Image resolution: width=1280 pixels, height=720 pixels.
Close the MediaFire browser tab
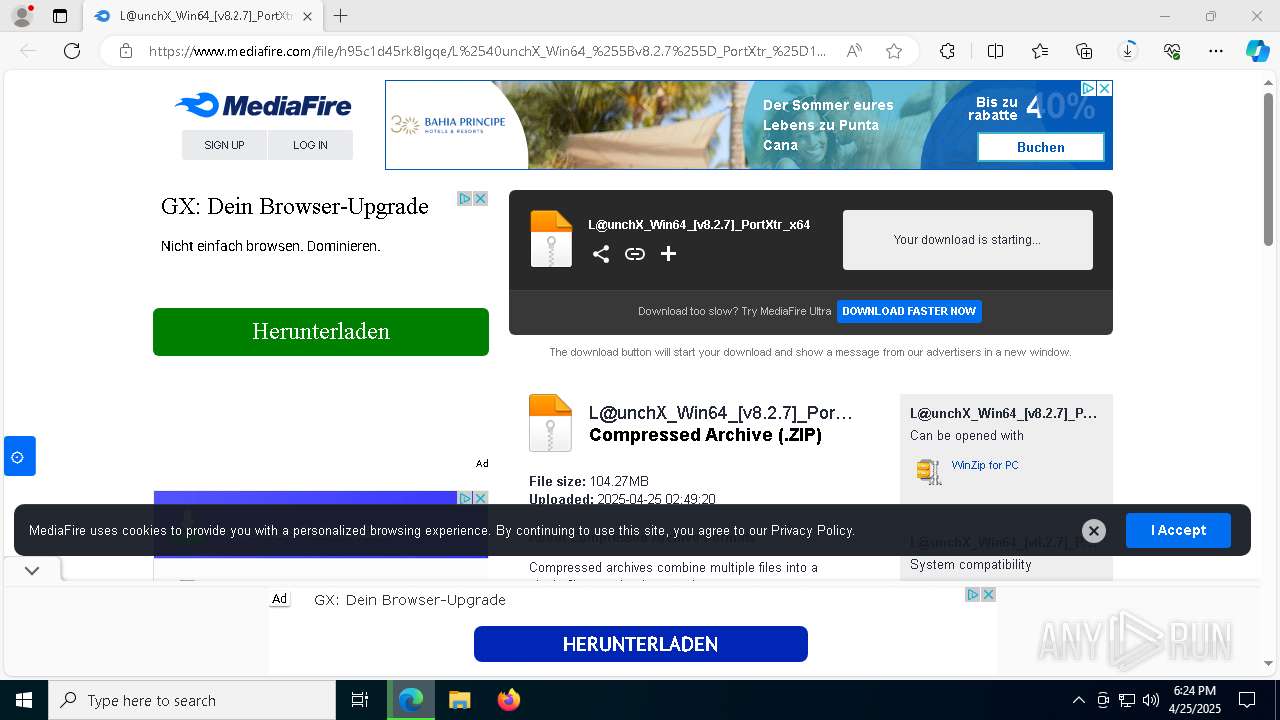pyautogui.click(x=307, y=16)
